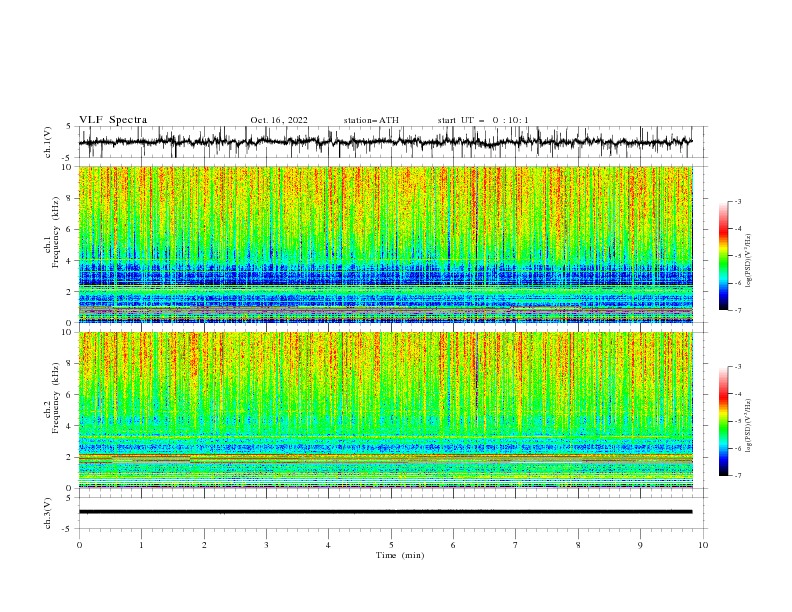Click inside the ch.1 spectrogram panel

tap(385, 244)
